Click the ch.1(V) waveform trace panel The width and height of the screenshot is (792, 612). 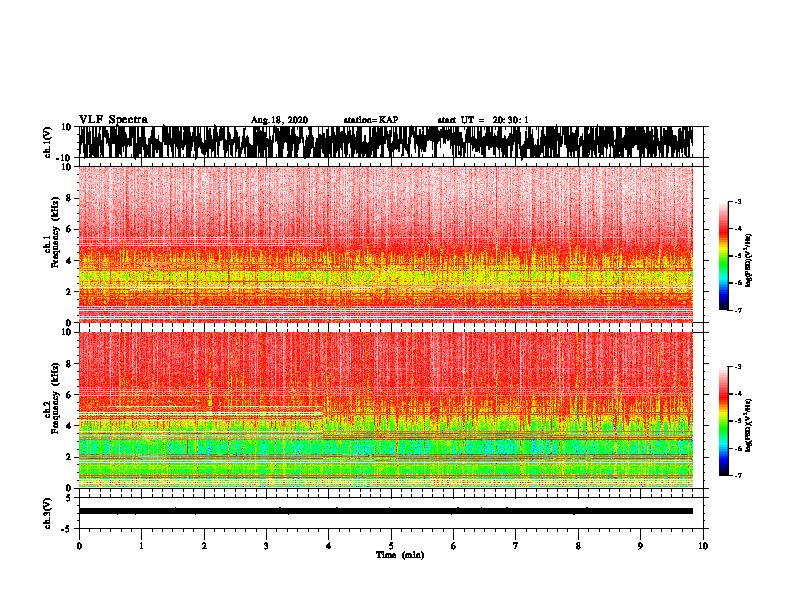point(385,142)
